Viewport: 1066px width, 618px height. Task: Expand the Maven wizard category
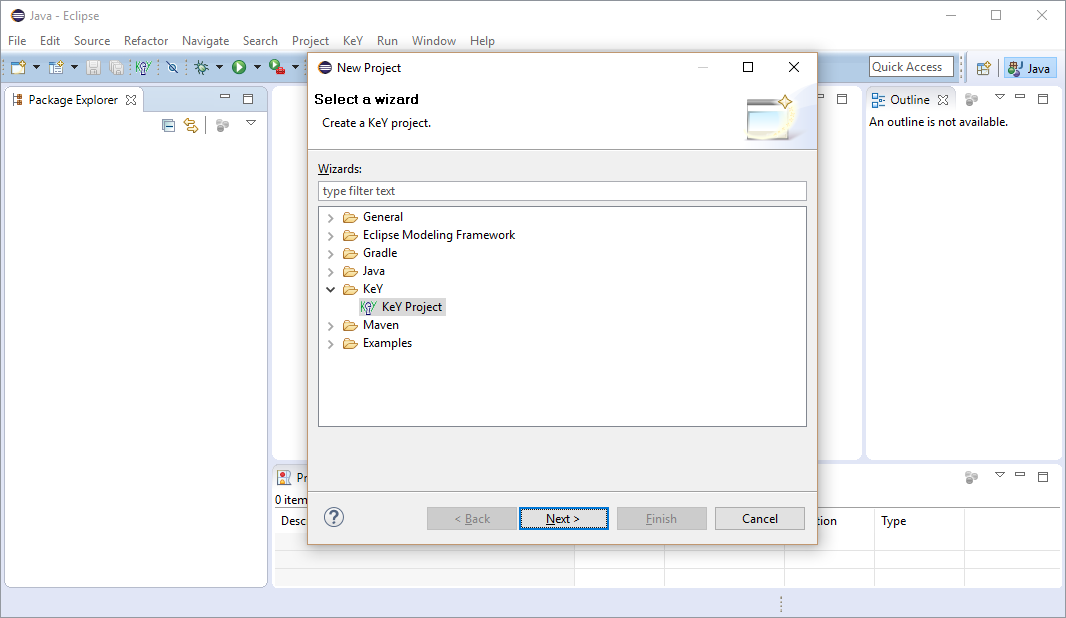click(331, 326)
